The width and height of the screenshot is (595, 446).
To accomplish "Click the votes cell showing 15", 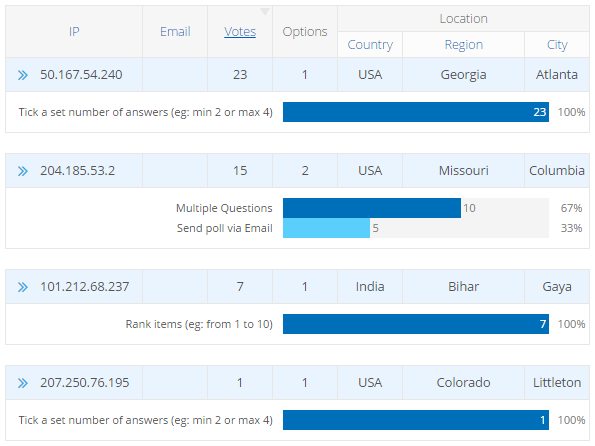I will pos(240,171).
